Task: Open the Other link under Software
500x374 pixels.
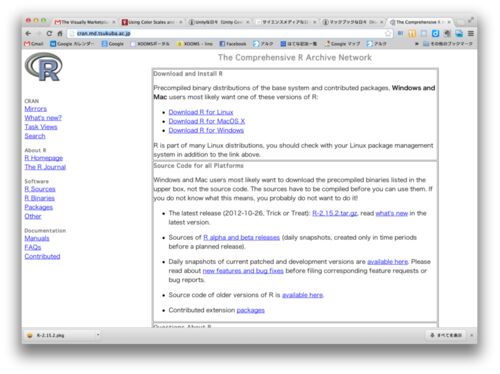Action: pos(33,216)
